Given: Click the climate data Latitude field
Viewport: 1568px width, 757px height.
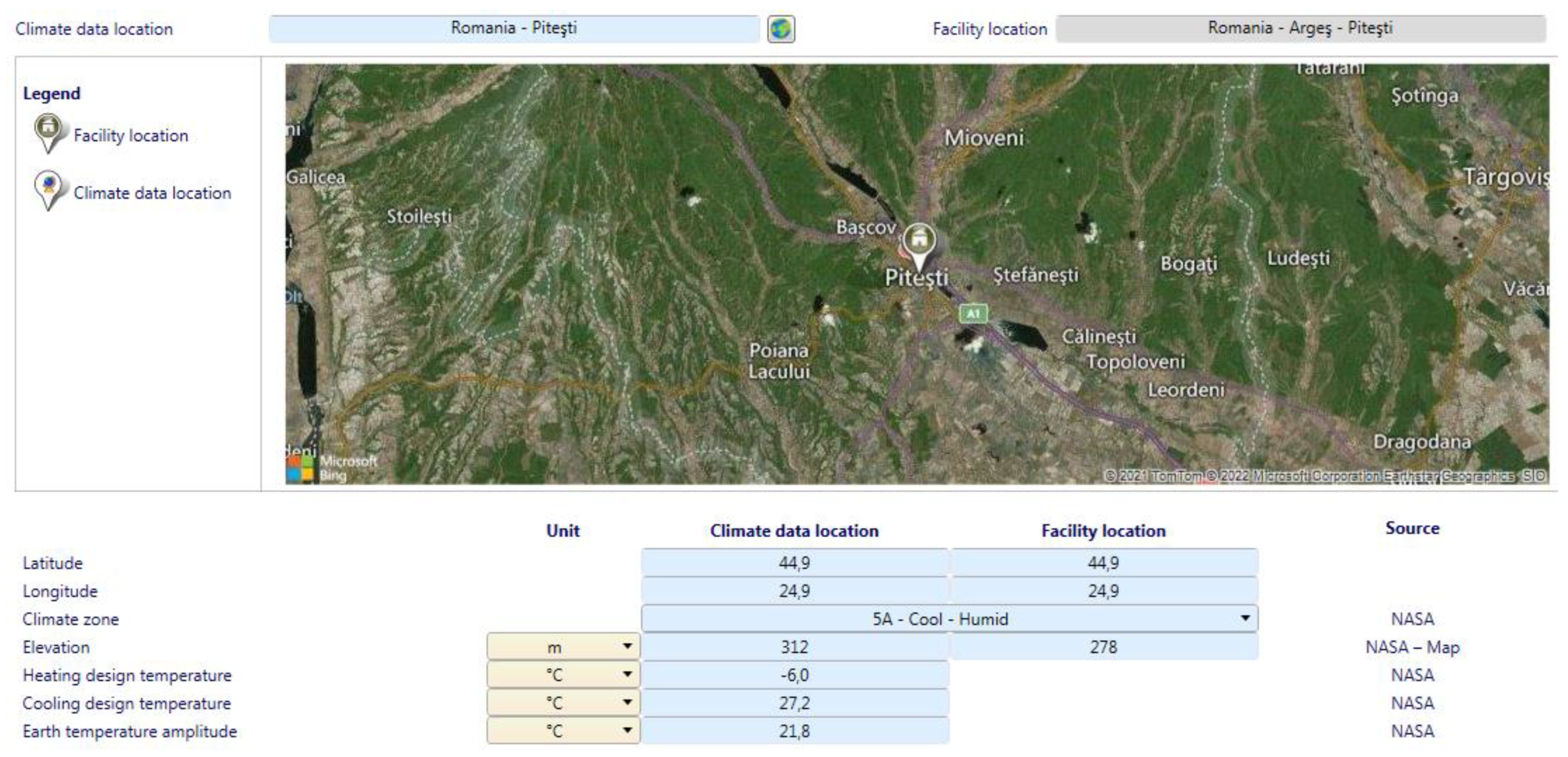Looking at the screenshot, I should (794, 562).
